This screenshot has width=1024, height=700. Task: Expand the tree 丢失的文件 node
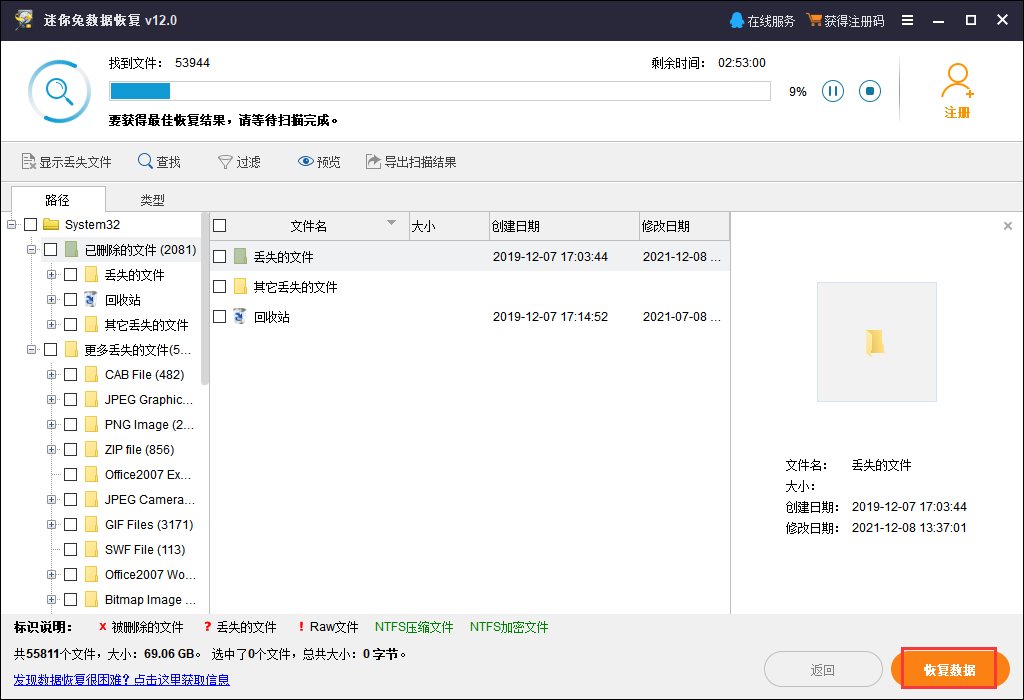(51, 275)
